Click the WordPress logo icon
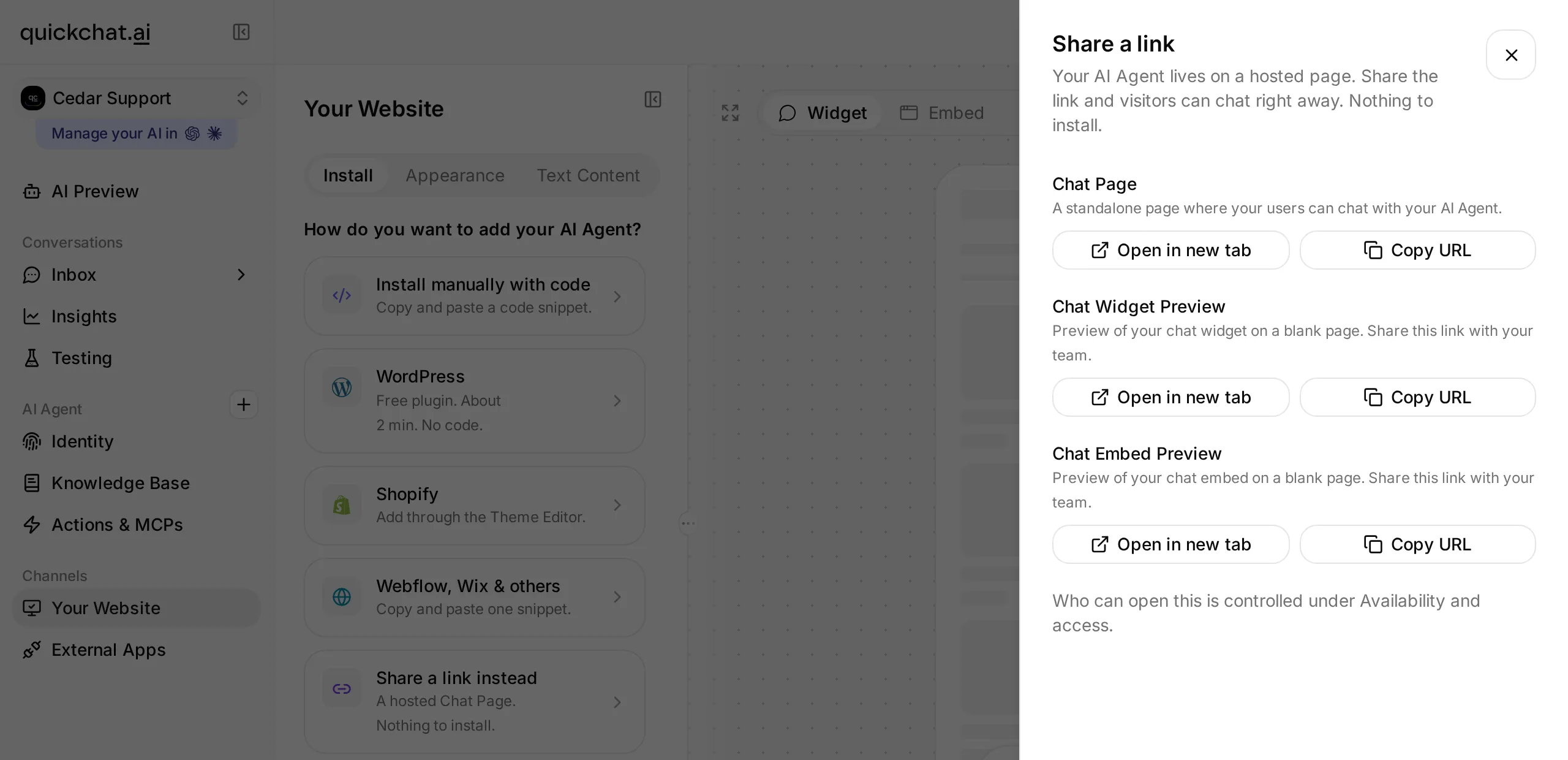The height and width of the screenshot is (760, 1568). (342, 387)
